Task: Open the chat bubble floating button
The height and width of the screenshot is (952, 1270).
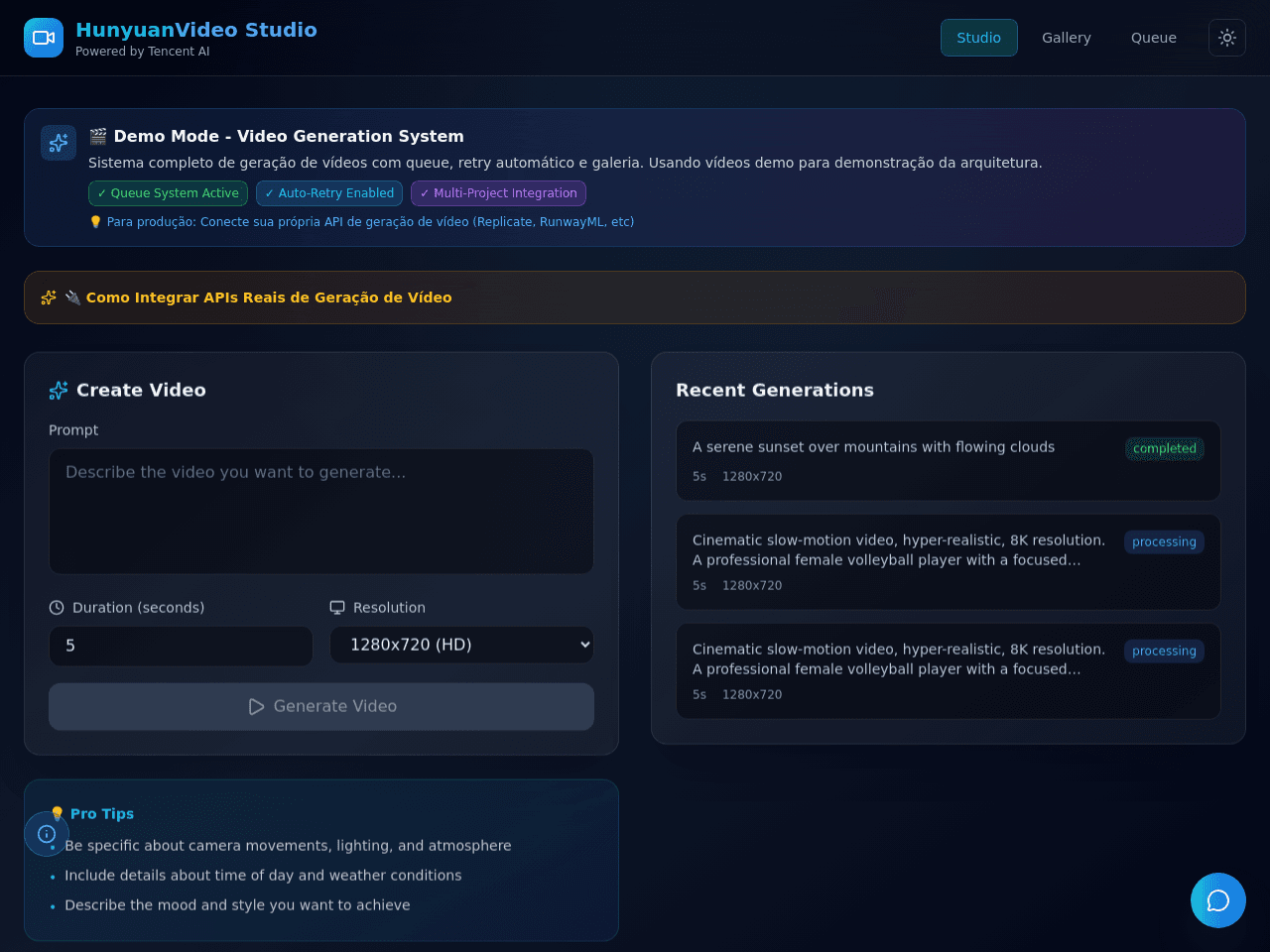Action: tap(1218, 900)
